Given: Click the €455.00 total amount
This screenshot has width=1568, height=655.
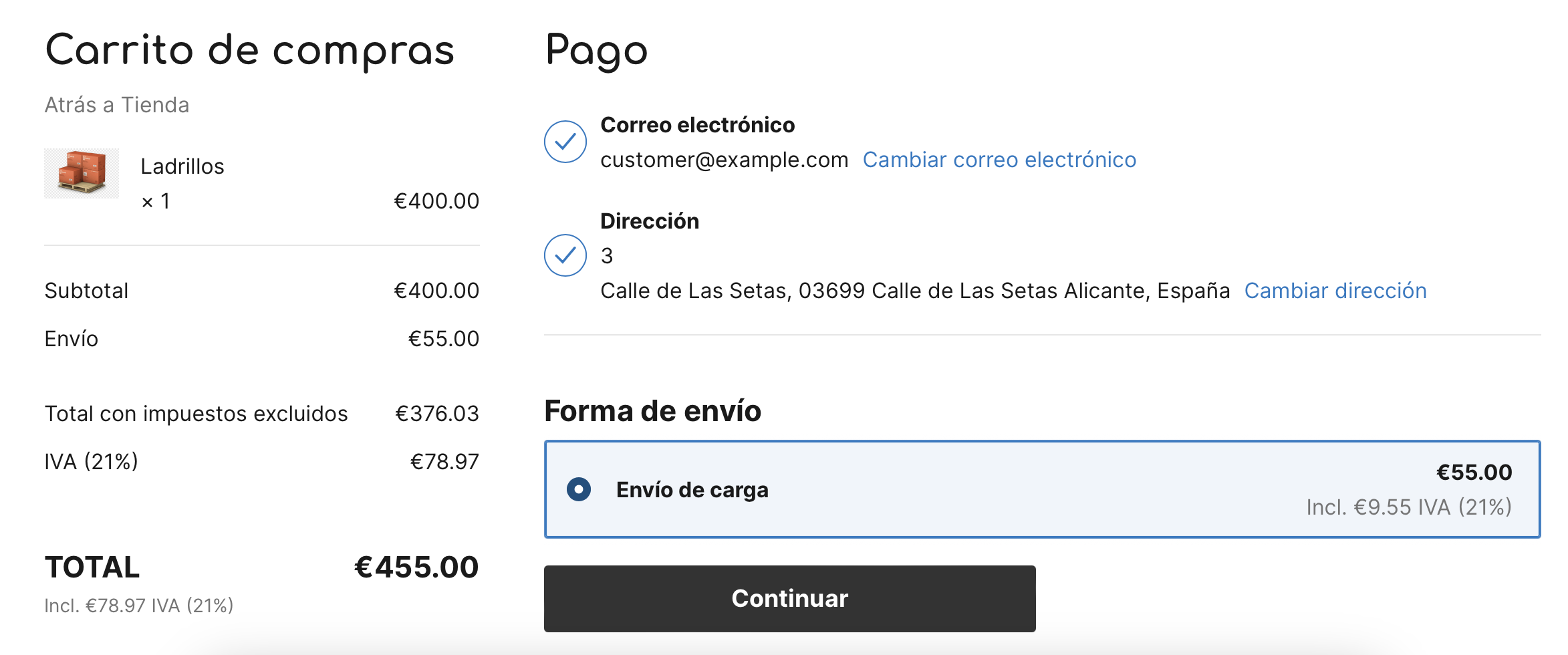Looking at the screenshot, I should [416, 567].
